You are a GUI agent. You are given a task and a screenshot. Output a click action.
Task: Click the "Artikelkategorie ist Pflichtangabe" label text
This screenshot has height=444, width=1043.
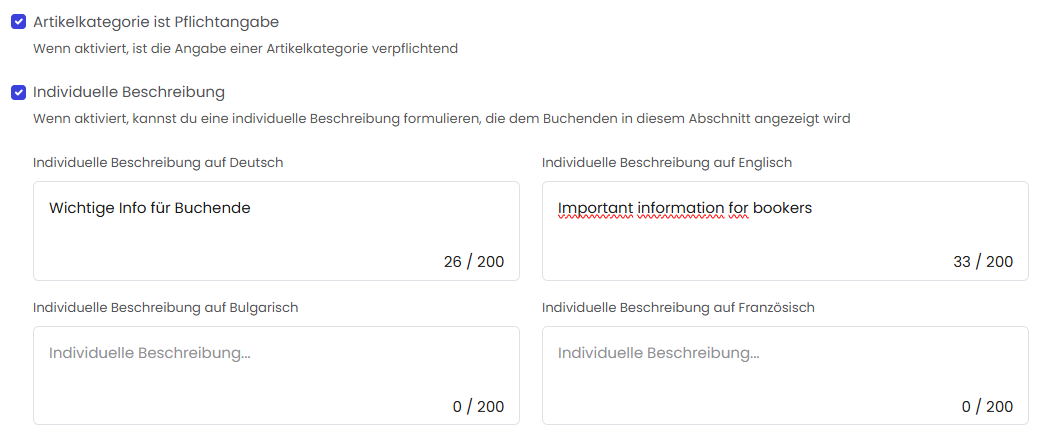click(156, 21)
